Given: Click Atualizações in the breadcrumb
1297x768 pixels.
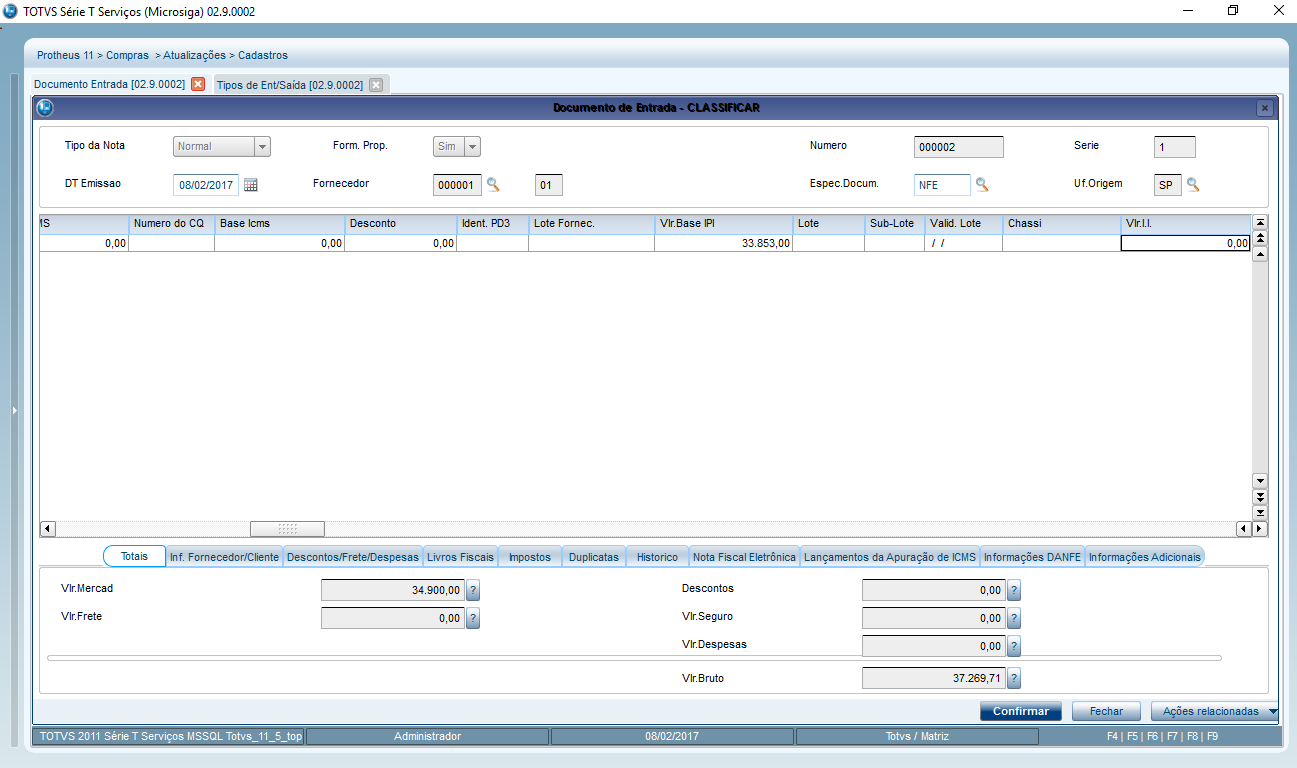Looking at the screenshot, I should tap(194, 55).
